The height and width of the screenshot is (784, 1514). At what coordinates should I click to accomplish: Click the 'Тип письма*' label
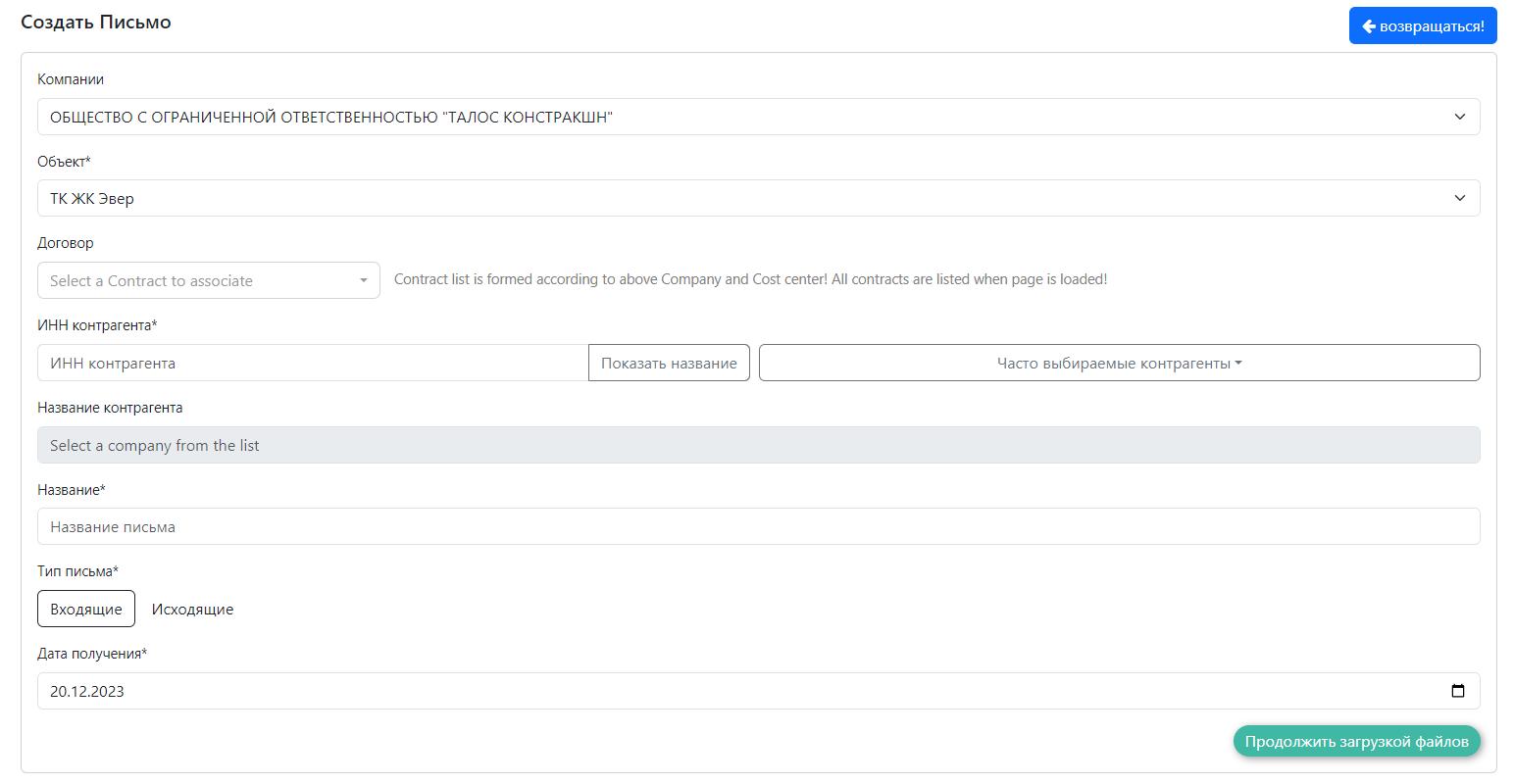coord(77,571)
